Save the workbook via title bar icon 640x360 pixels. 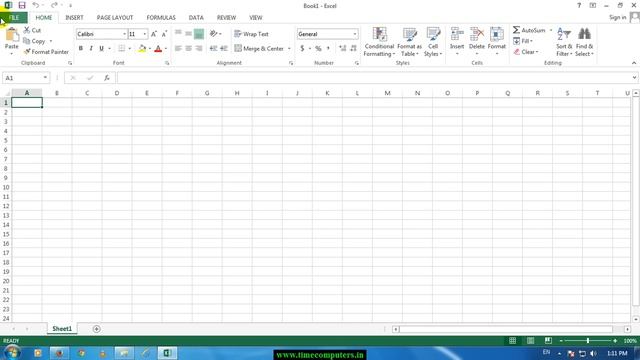[x=22, y=6]
